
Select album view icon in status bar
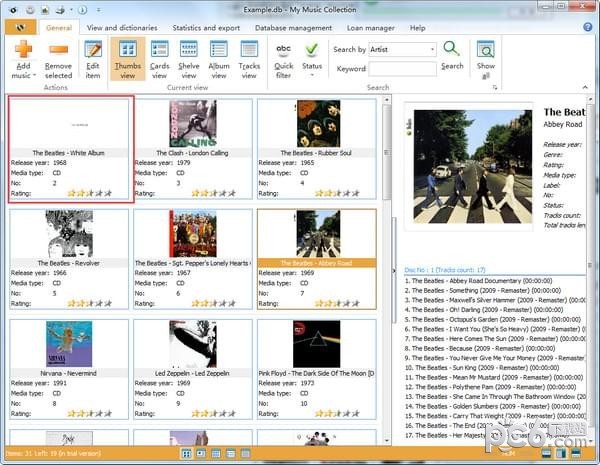(x=230, y=454)
